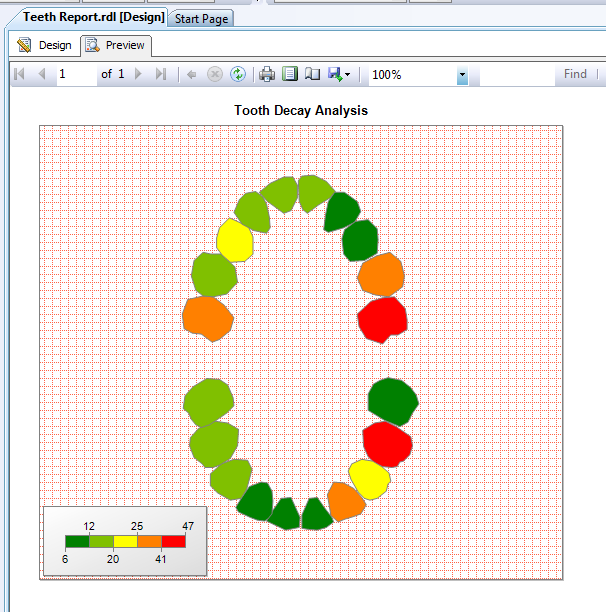Click the Find link
The width and height of the screenshot is (606, 612).
pos(575,74)
